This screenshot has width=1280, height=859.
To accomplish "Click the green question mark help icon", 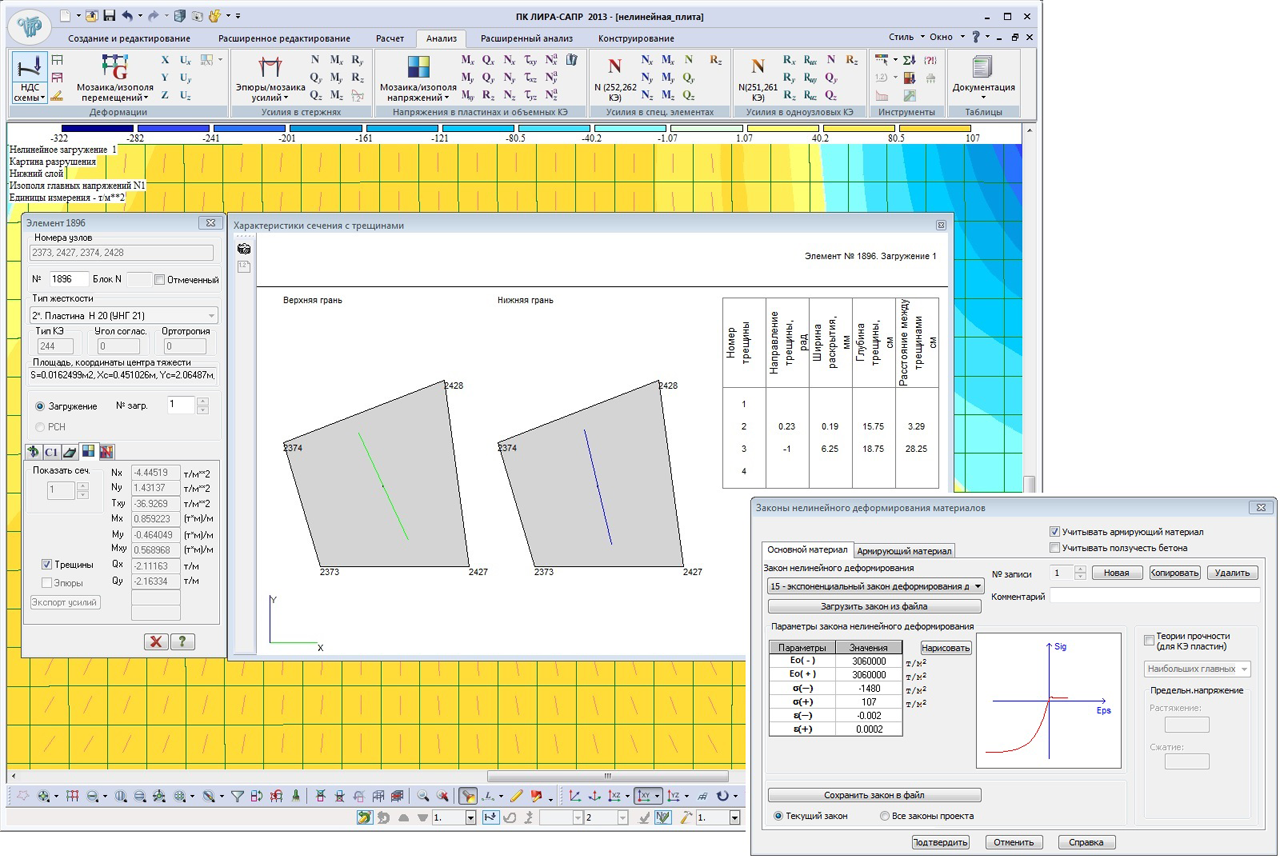I will pos(182,642).
